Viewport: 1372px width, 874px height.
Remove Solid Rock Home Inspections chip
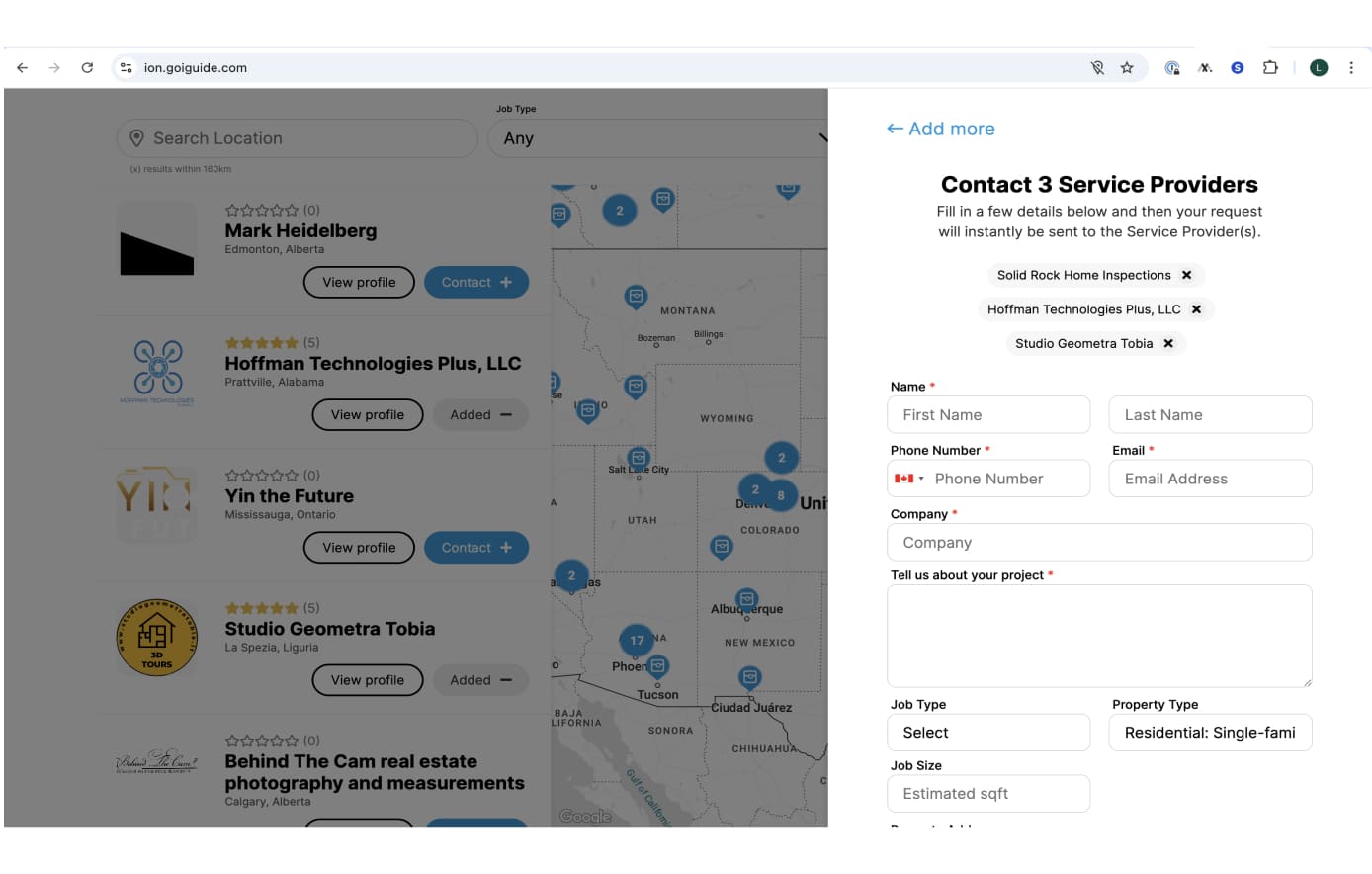tap(1186, 275)
